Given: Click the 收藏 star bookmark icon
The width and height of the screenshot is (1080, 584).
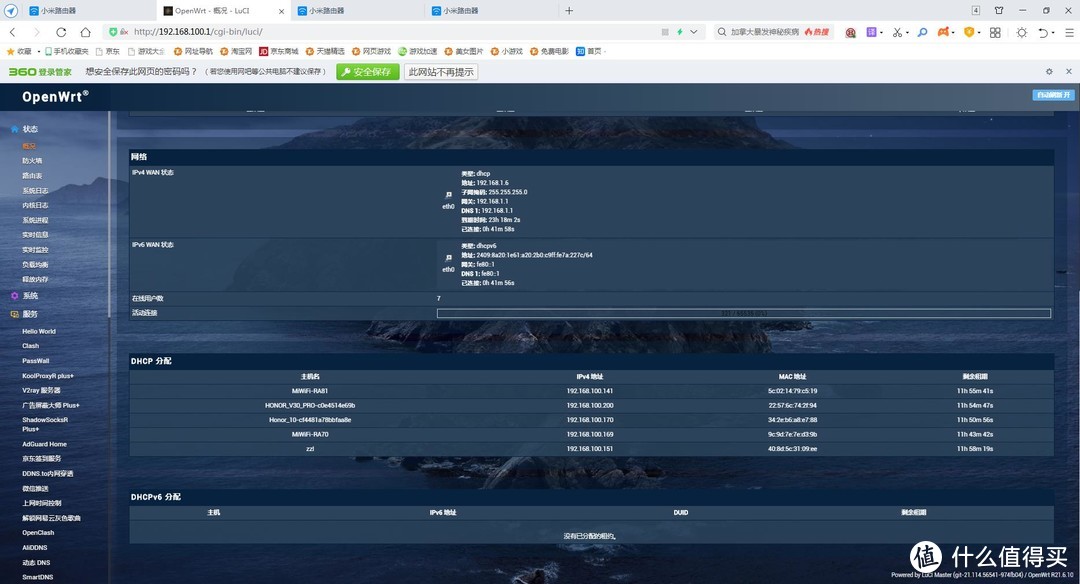Looking at the screenshot, I should pyautogui.click(x=11, y=51).
